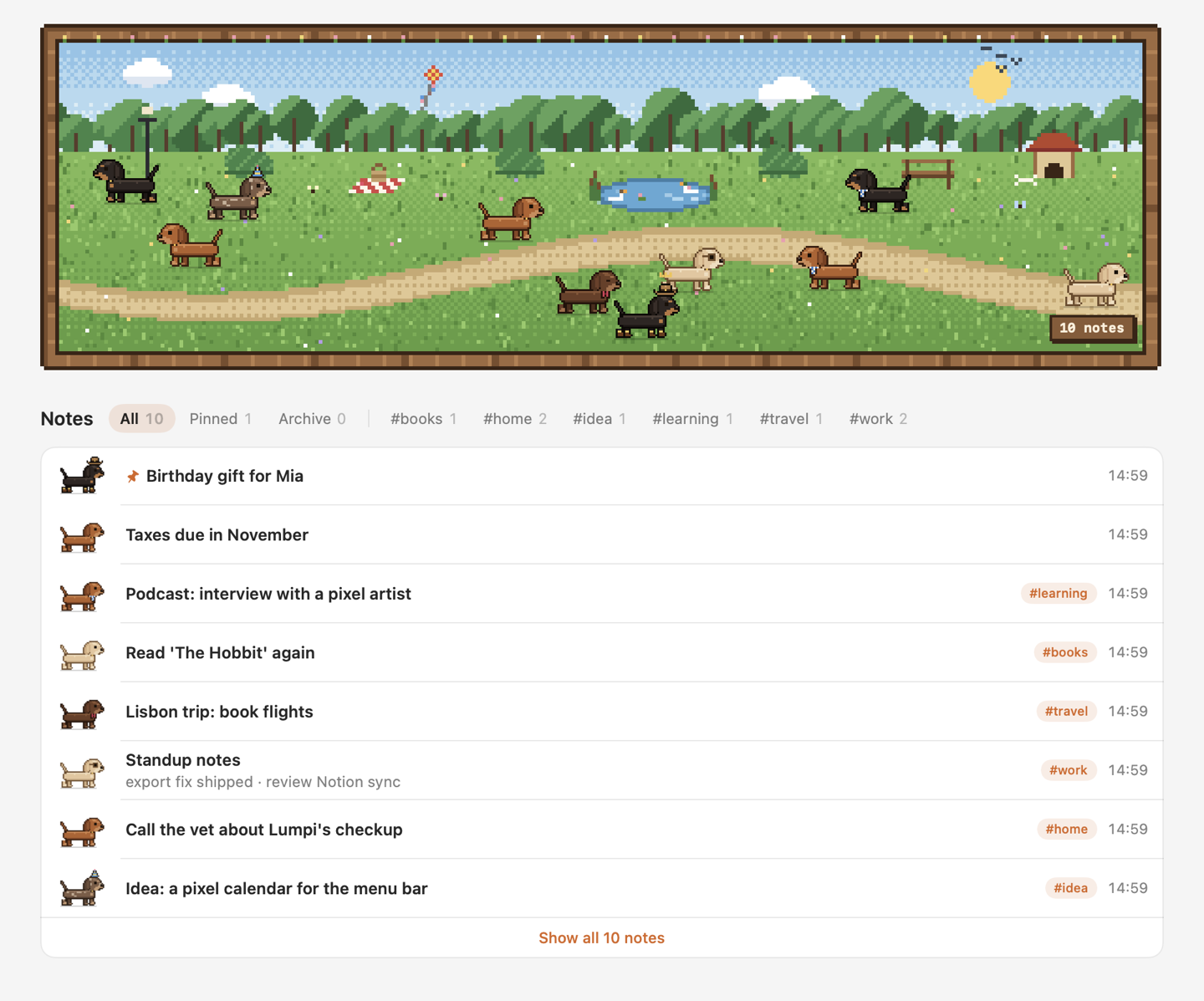Filter notes by the #idea tab
This screenshot has width=1204, height=1001.
pyautogui.click(x=599, y=419)
